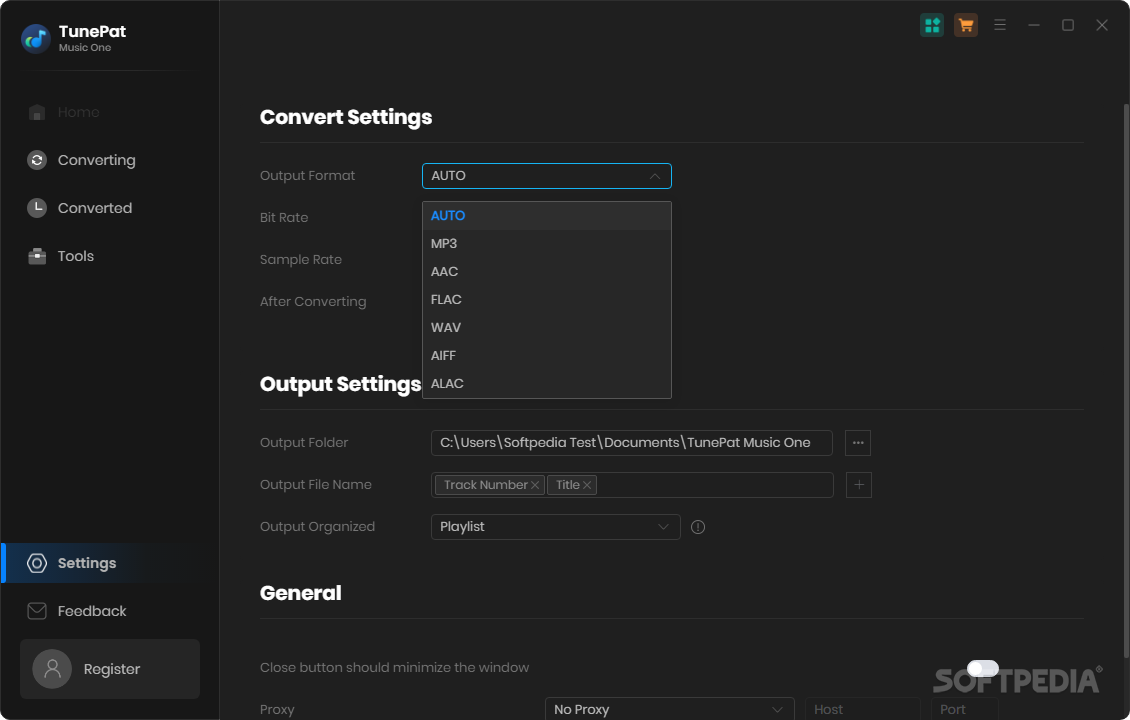1130x720 pixels.
Task: Open the hamburger menu icon
Action: [1000, 25]
